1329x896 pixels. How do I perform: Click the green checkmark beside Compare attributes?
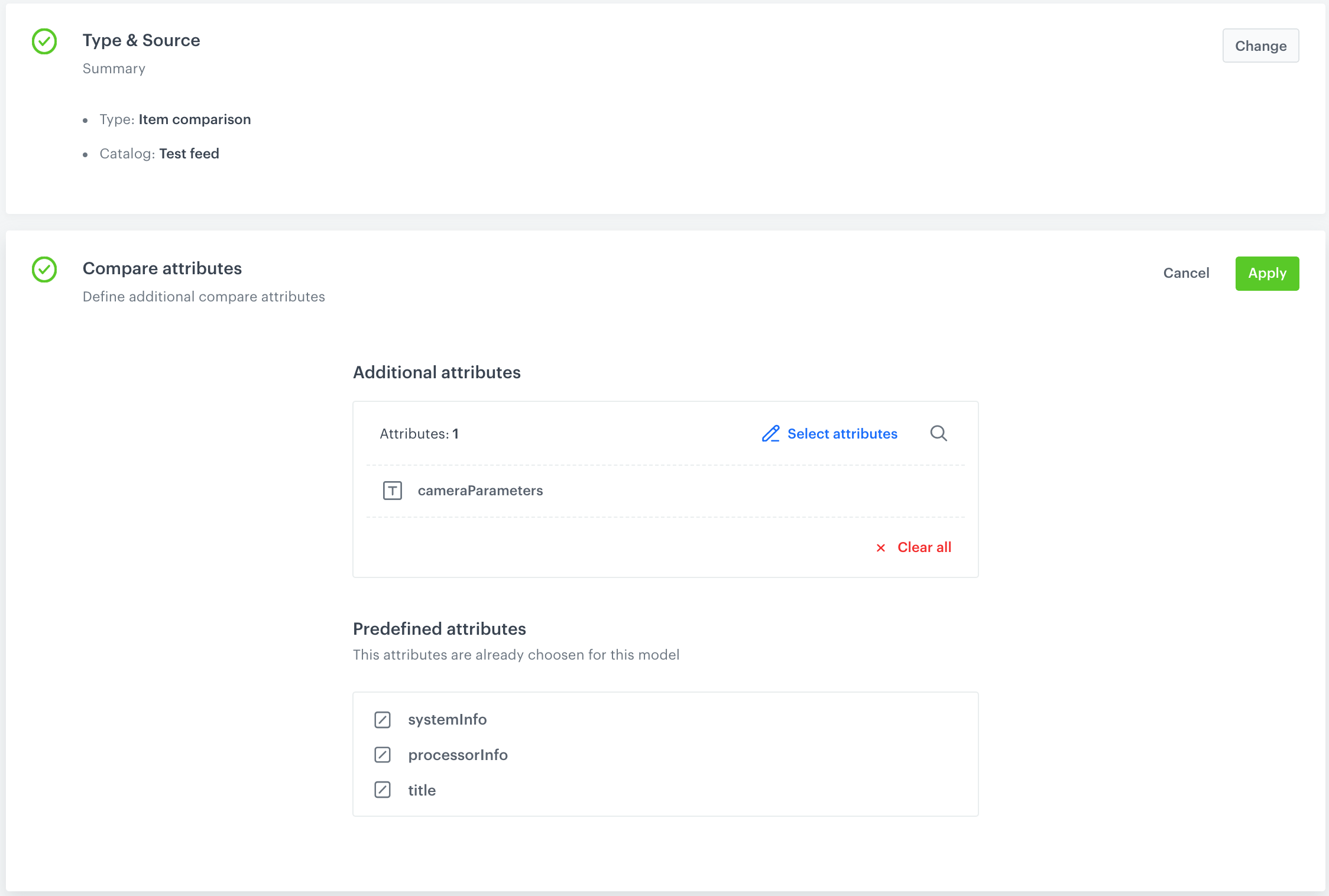point(44,270)
